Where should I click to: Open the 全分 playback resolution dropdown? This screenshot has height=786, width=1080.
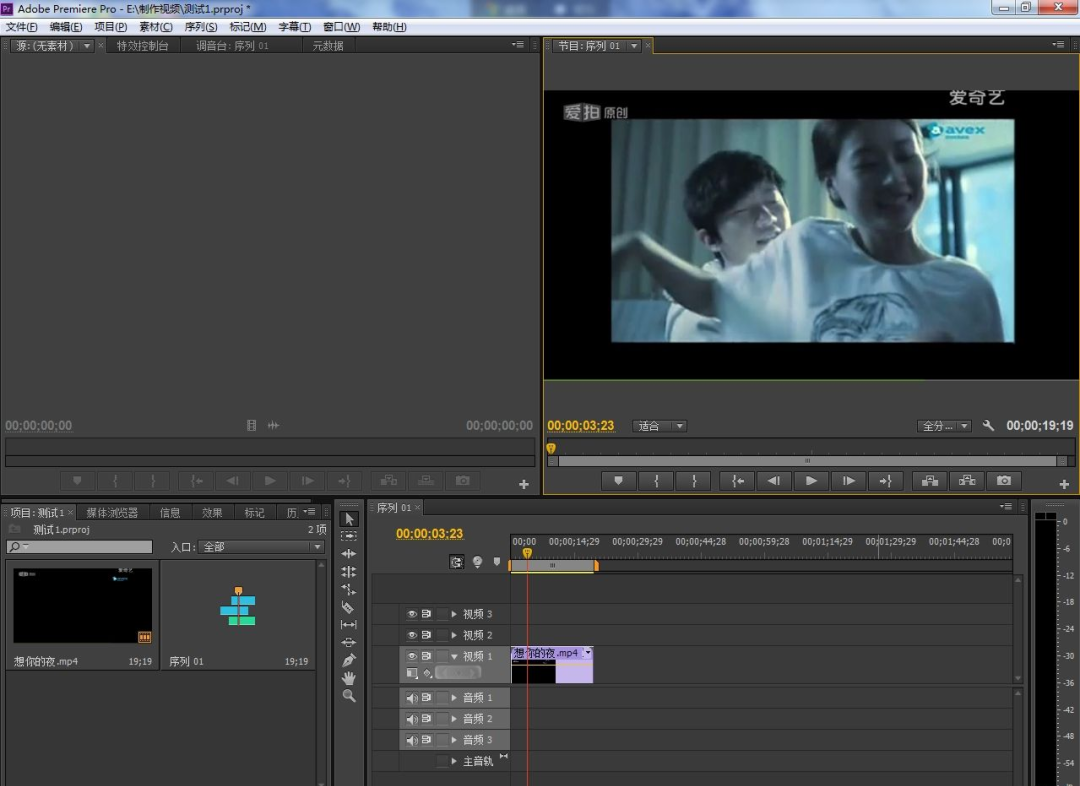click(944, 426)
